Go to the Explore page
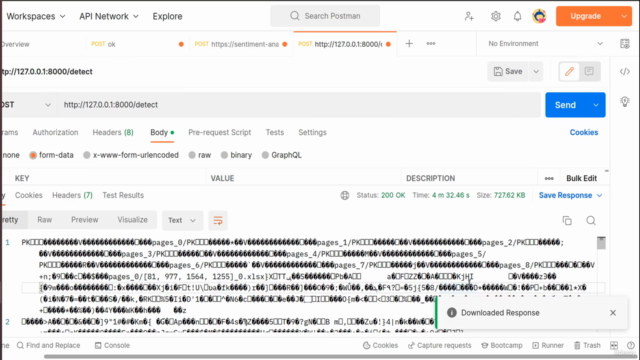 tap(167, 16)
